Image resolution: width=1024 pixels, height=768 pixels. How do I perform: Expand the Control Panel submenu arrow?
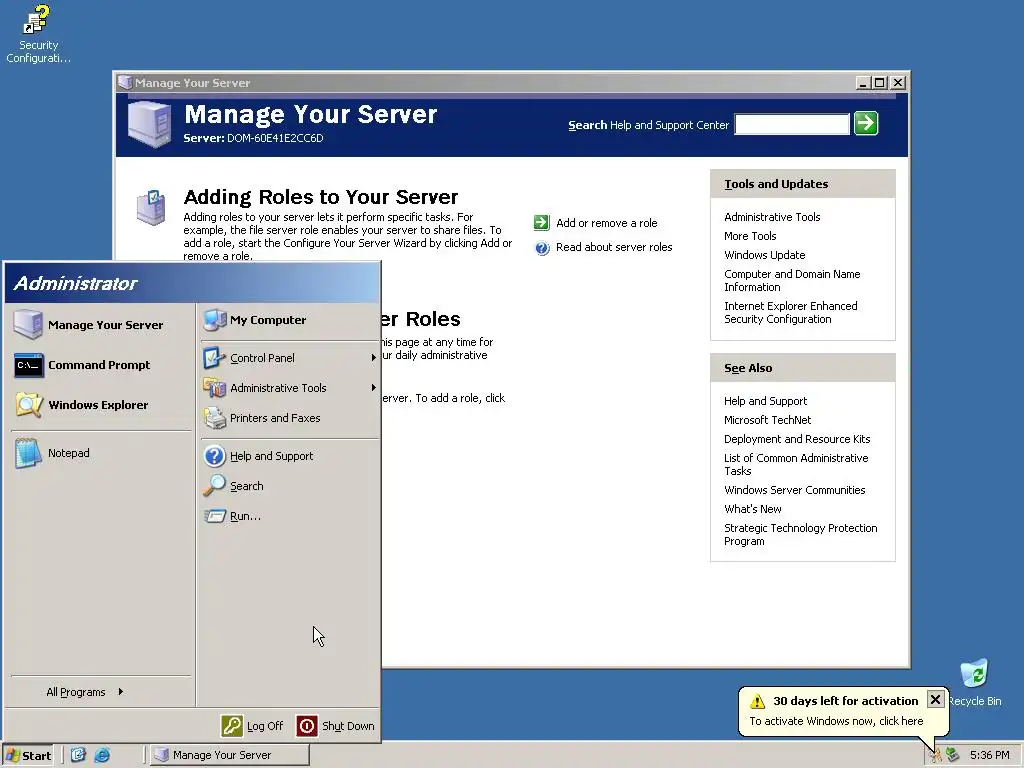[x=374, y=357]
